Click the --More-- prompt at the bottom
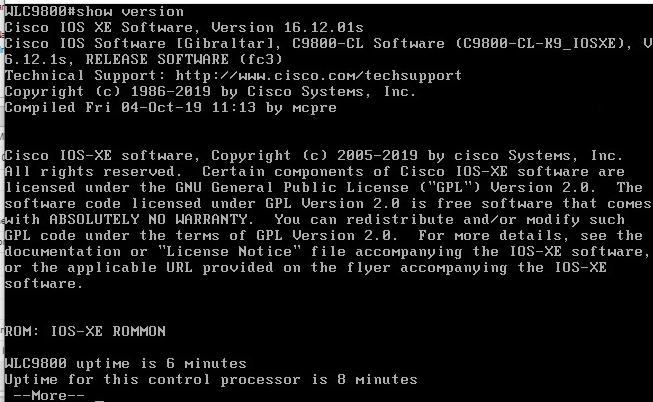Screen dimensions: 653x402 (x=49, y=395)
